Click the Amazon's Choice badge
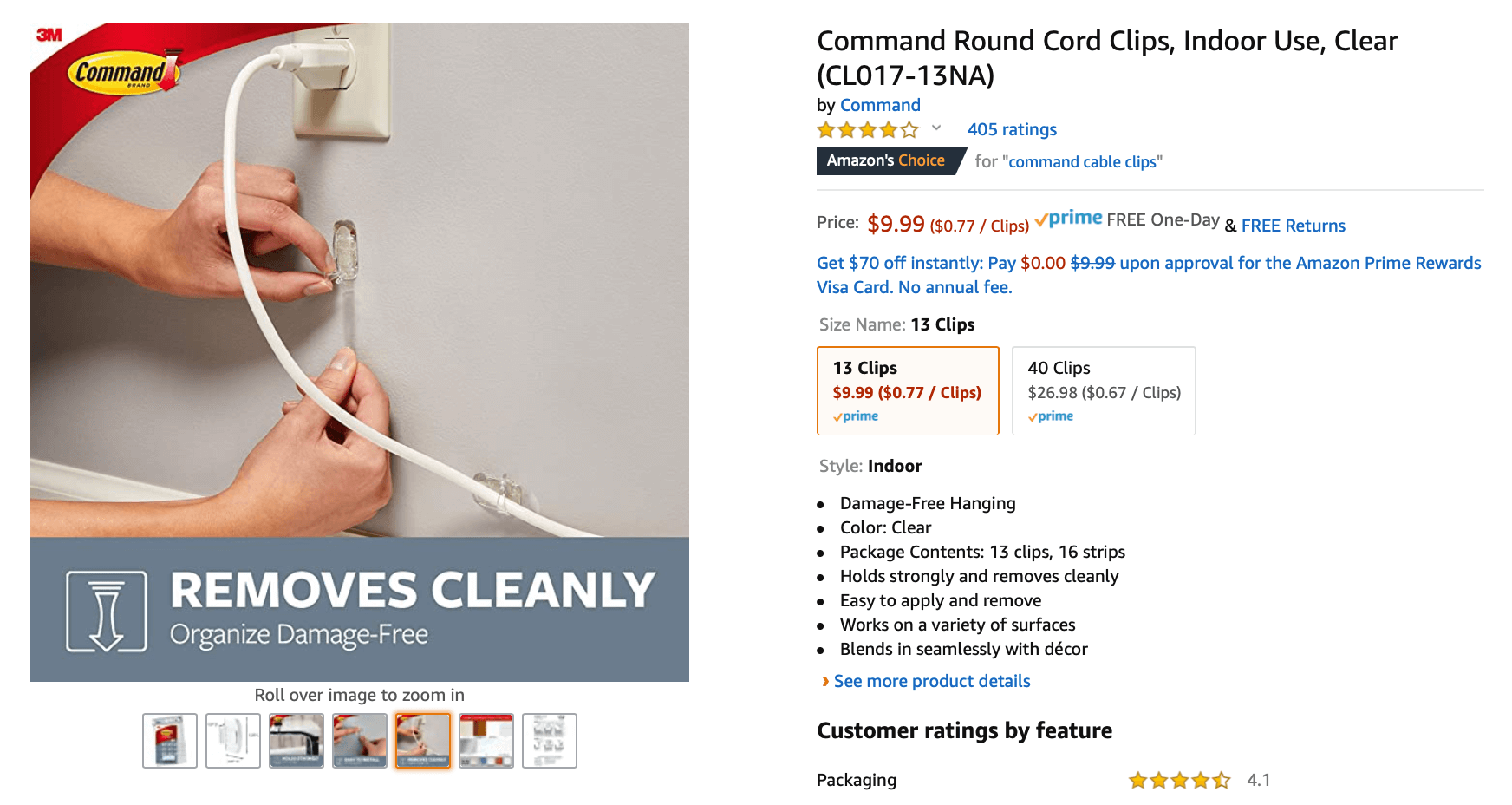1512x805 pixels. tap(886, 160)
